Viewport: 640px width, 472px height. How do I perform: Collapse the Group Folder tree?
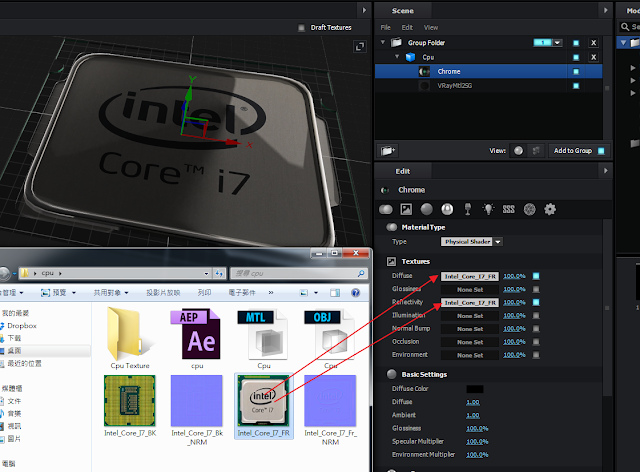pos(383,42)
